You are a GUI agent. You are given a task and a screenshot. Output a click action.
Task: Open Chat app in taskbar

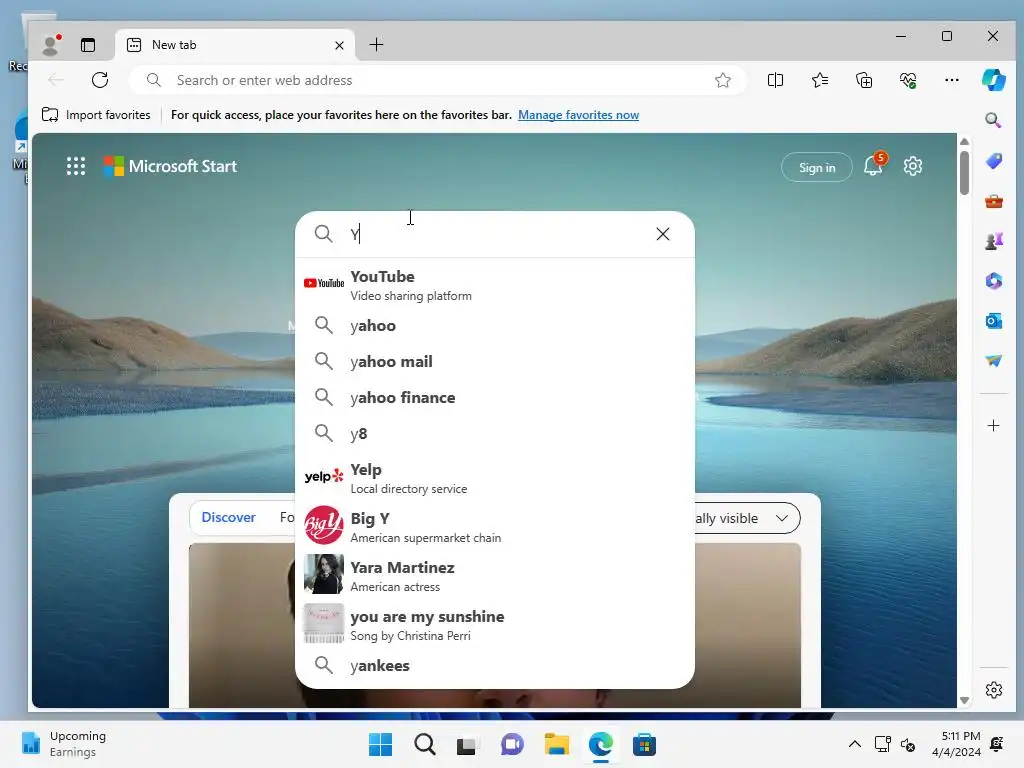pos(512,744)
